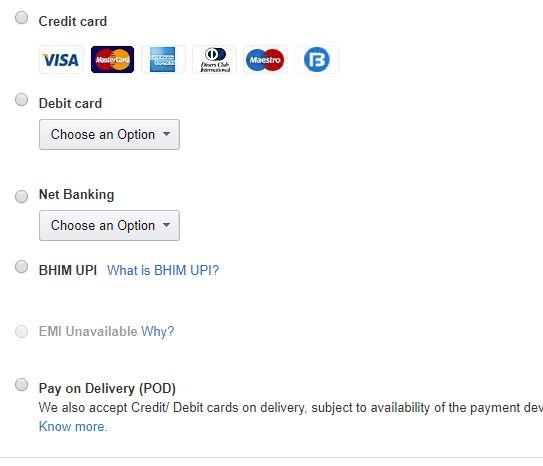This screenshot has height=466, width=543.
Task: Open the Know more link
Action: pos(73,427)
